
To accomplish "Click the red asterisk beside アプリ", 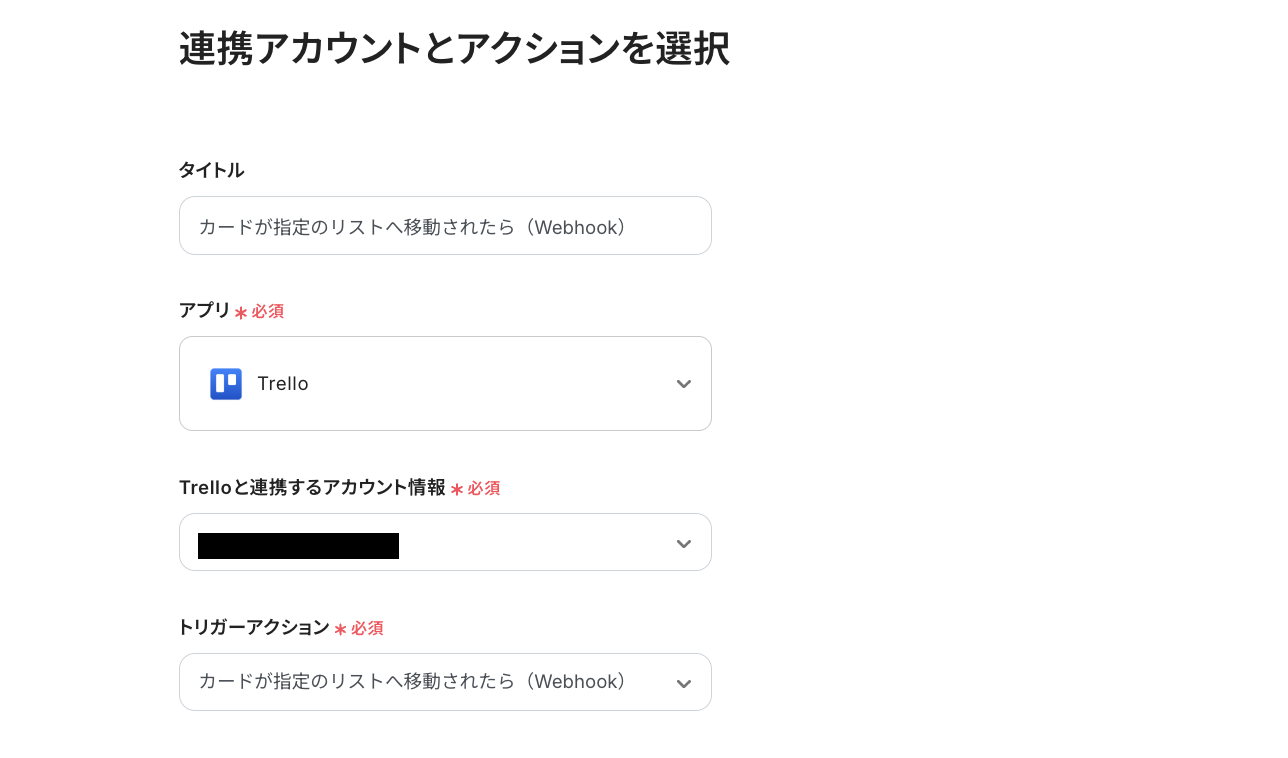I will (241, 313).
